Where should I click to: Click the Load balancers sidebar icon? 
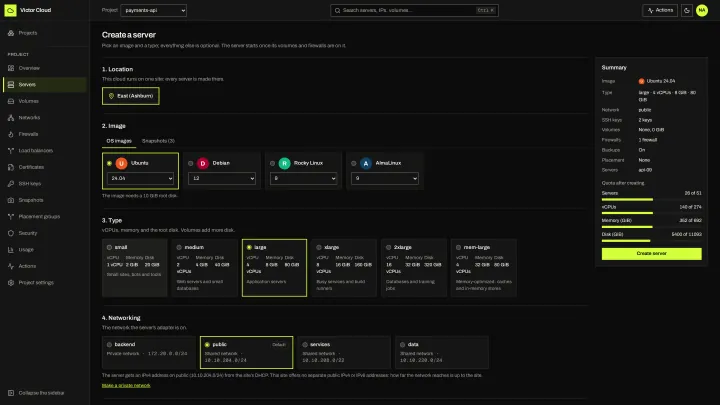pos(11,151)
